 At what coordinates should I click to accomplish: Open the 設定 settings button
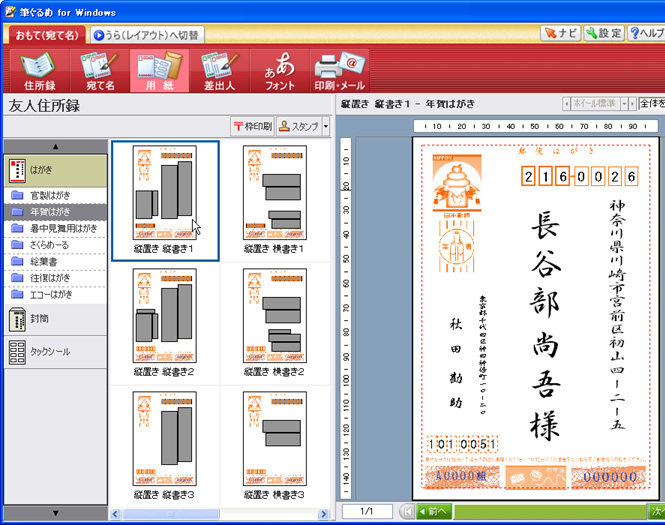pyautogui.click(x=604, y=34)
